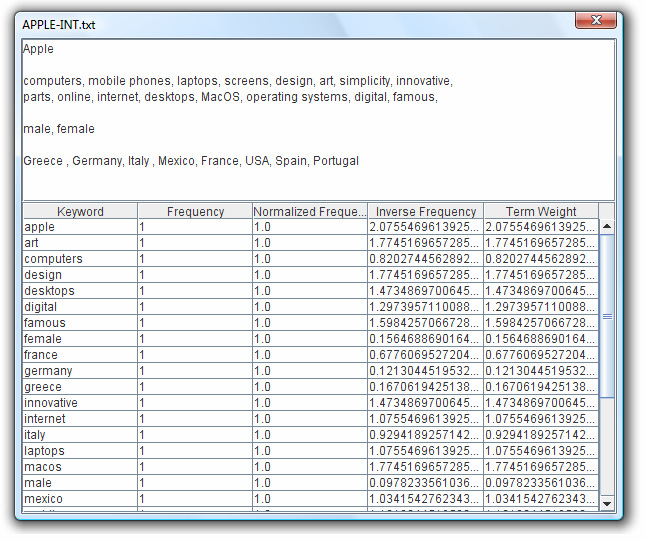Click the Frequency cell for the art row
The height and width of the screenshot is (541, 646).
pos(197,245)
